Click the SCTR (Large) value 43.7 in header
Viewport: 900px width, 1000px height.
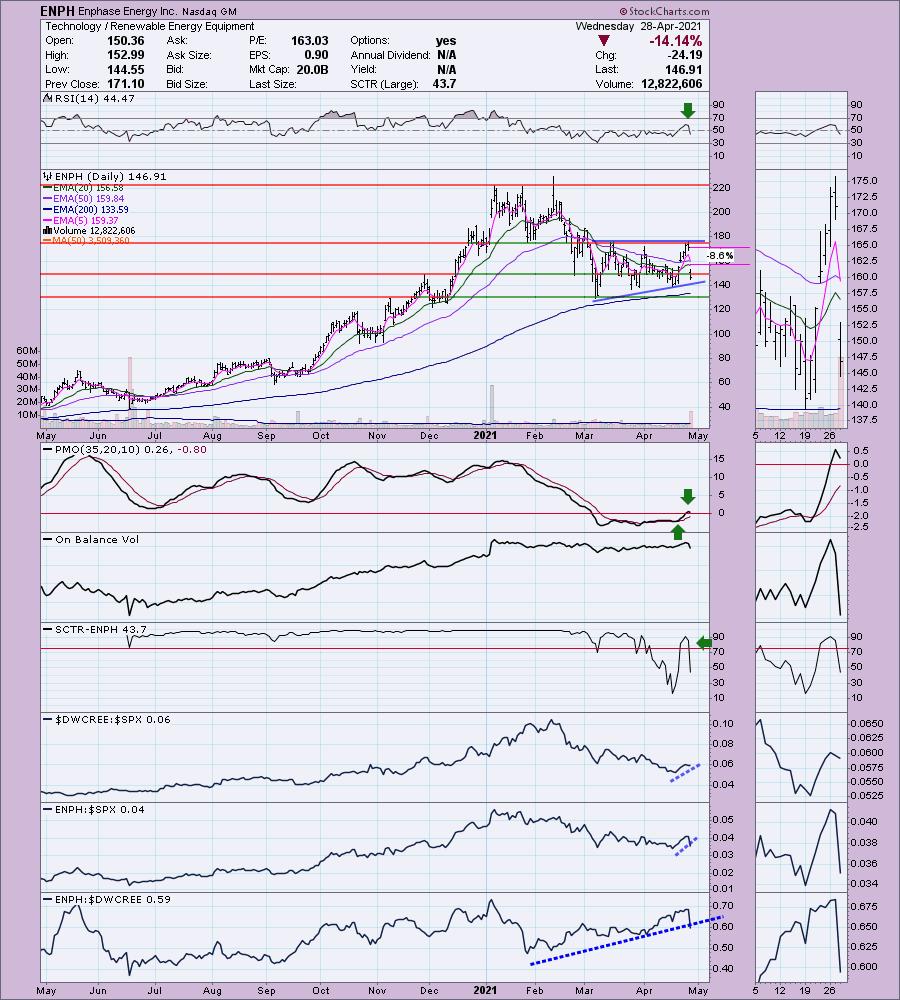tap(444, 84)
